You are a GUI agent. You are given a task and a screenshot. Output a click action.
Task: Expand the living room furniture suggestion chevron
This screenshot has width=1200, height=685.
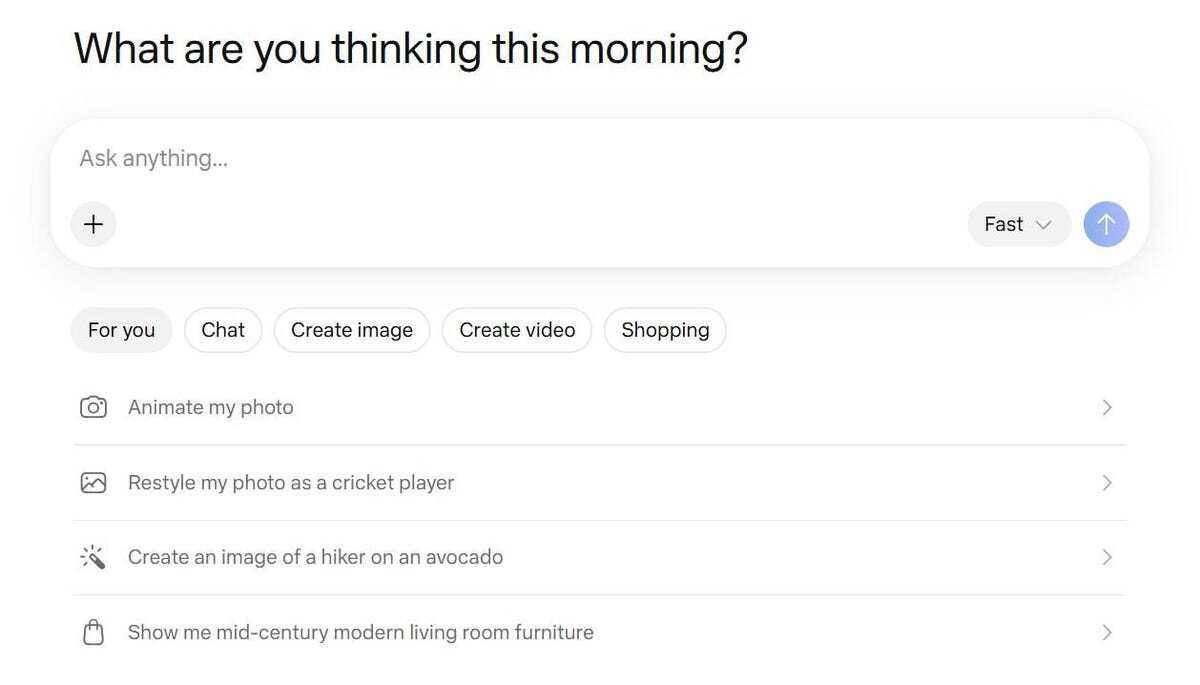tap(1106, 631)
